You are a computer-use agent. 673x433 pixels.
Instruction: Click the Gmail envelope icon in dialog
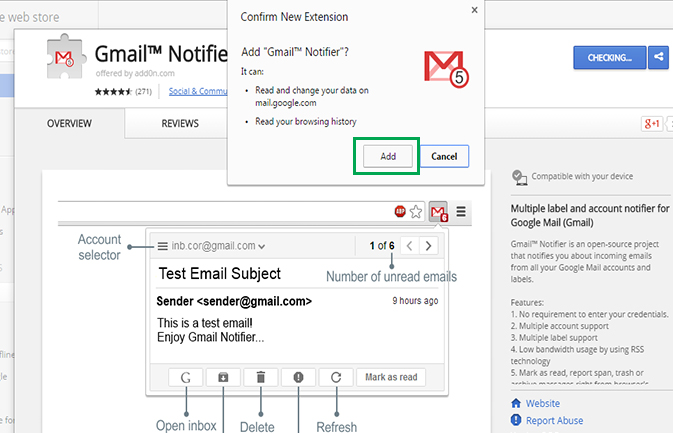pyautogui.click(x=446, y=69)
